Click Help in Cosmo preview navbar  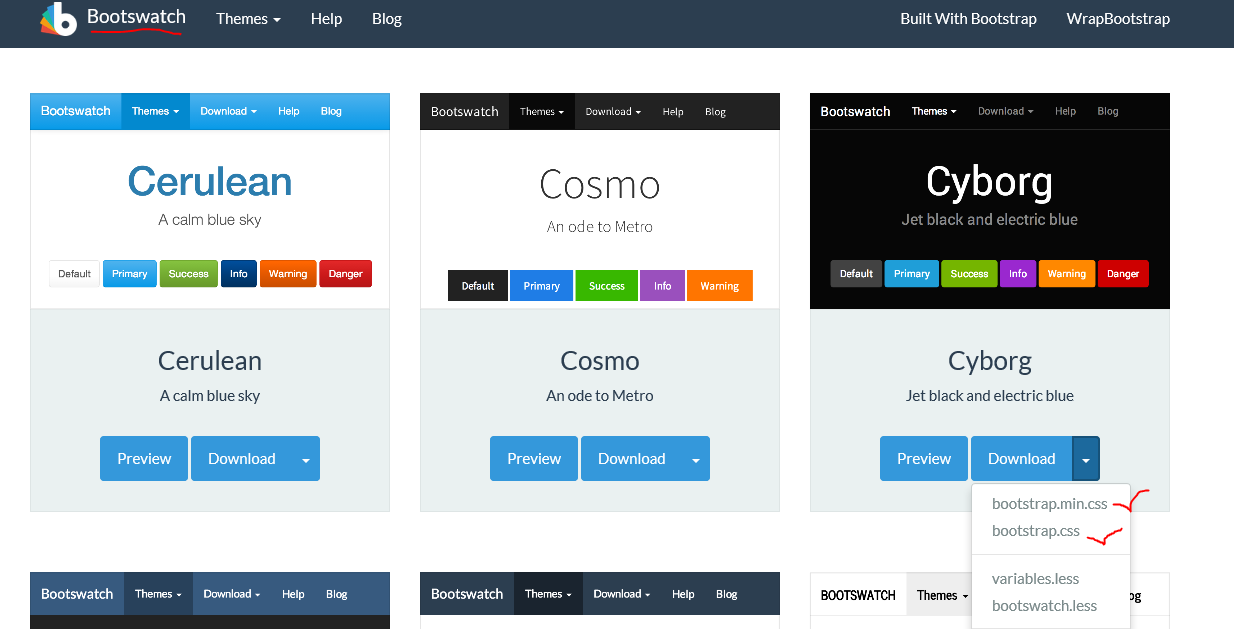(673, 112)
